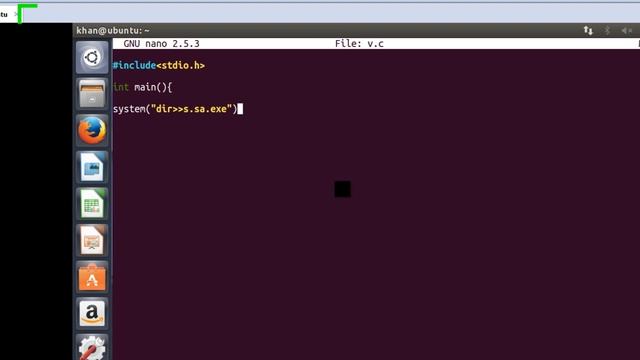This screenshot has width=640, height=360.
Task: Open LibreOffice Calc spreadsheet from the dock
Action: tap(92, 204)
